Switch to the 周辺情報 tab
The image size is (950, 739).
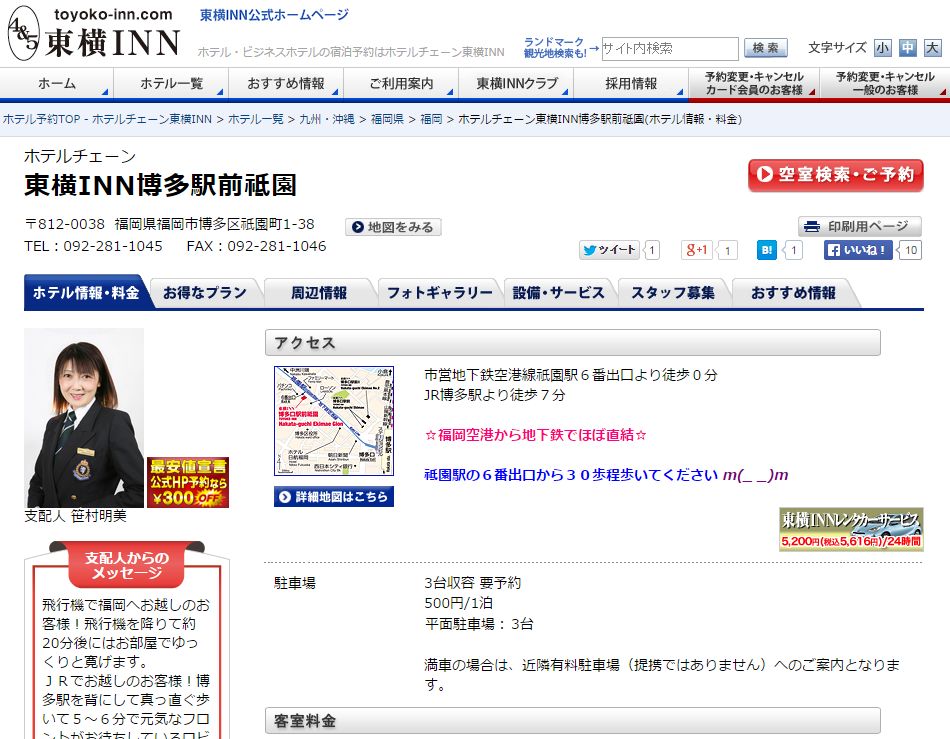tap(319, 293)
